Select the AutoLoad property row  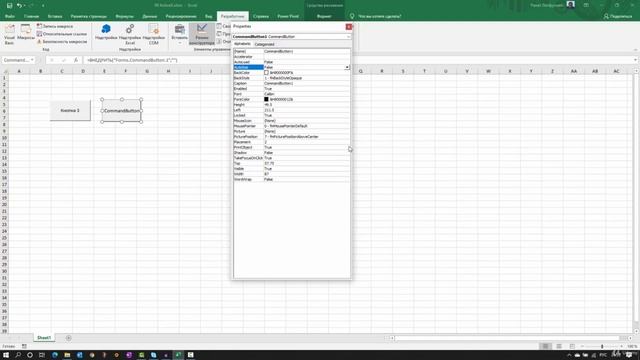tap(291, 62)
